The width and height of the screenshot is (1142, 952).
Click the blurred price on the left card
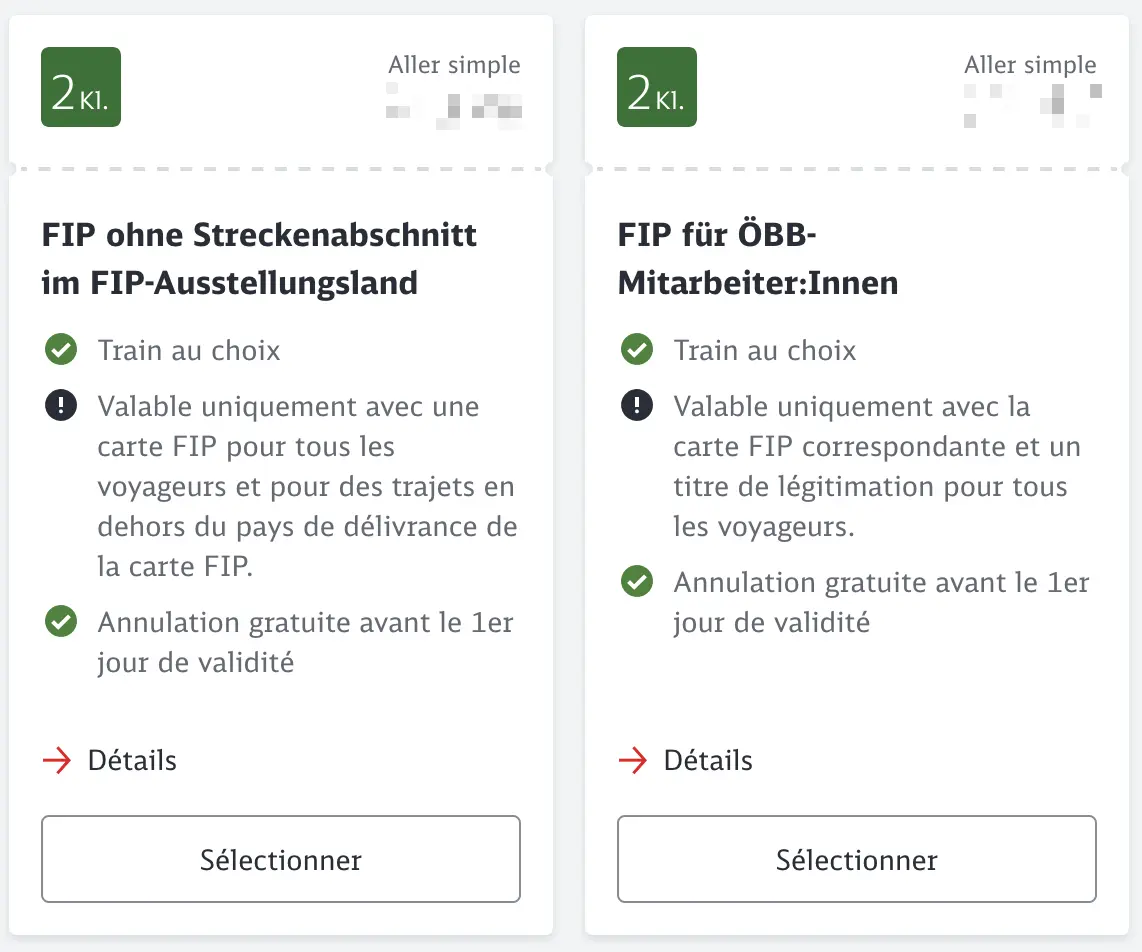(x=455, y=107)
